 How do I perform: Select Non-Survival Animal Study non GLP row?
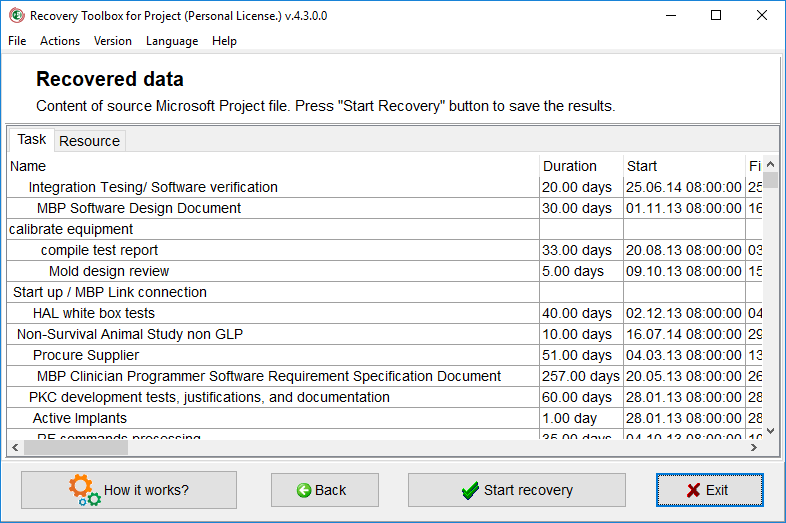click(384, 334)
